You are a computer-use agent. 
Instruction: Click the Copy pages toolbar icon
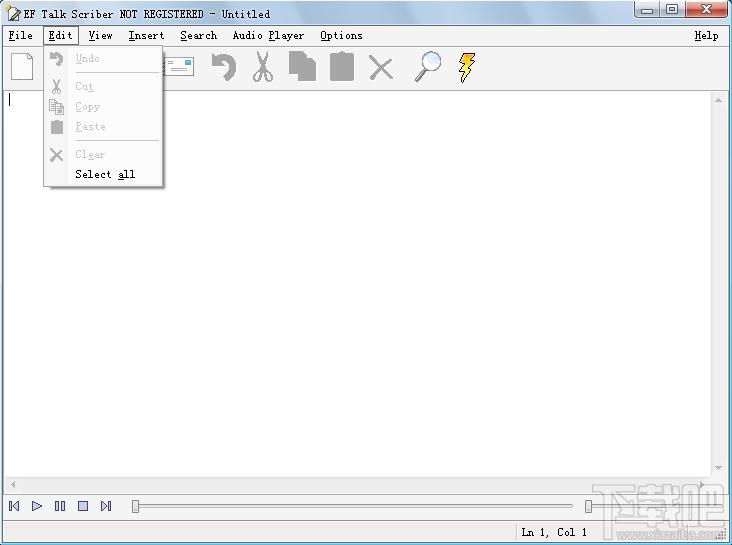[x=302, y=67]
